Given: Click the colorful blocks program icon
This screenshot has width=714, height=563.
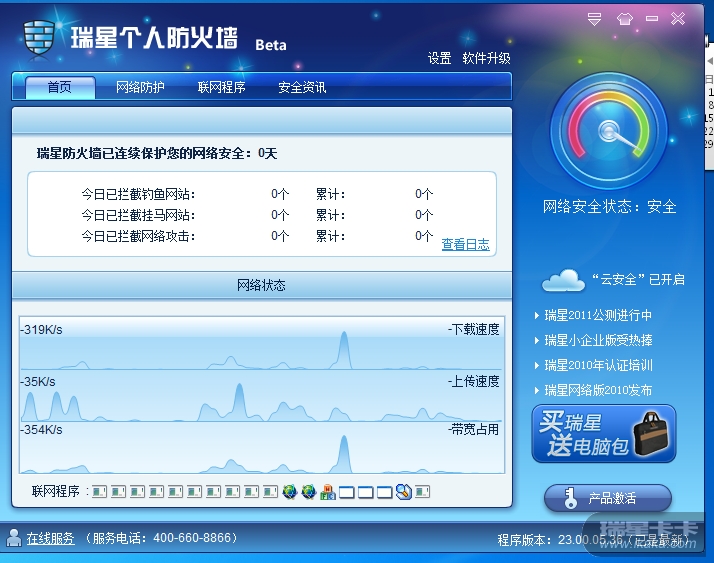Looking at the screenshot, I should click(328, 492).
